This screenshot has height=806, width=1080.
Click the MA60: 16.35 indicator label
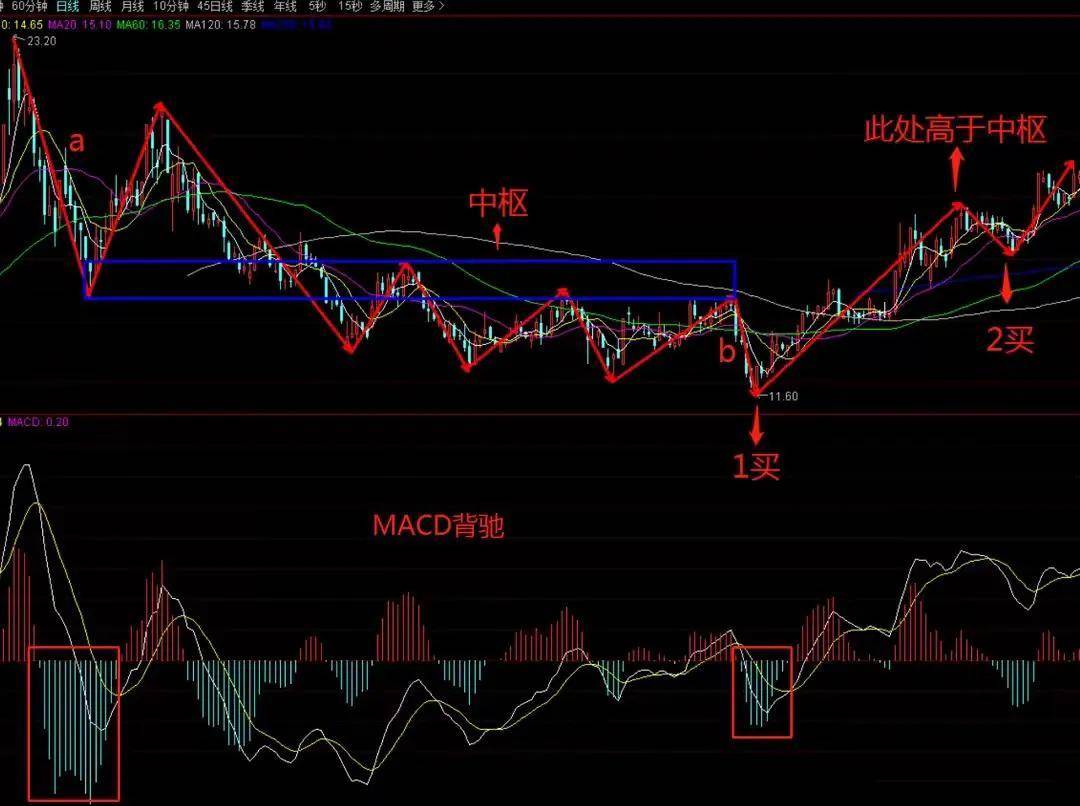point(149,25)
